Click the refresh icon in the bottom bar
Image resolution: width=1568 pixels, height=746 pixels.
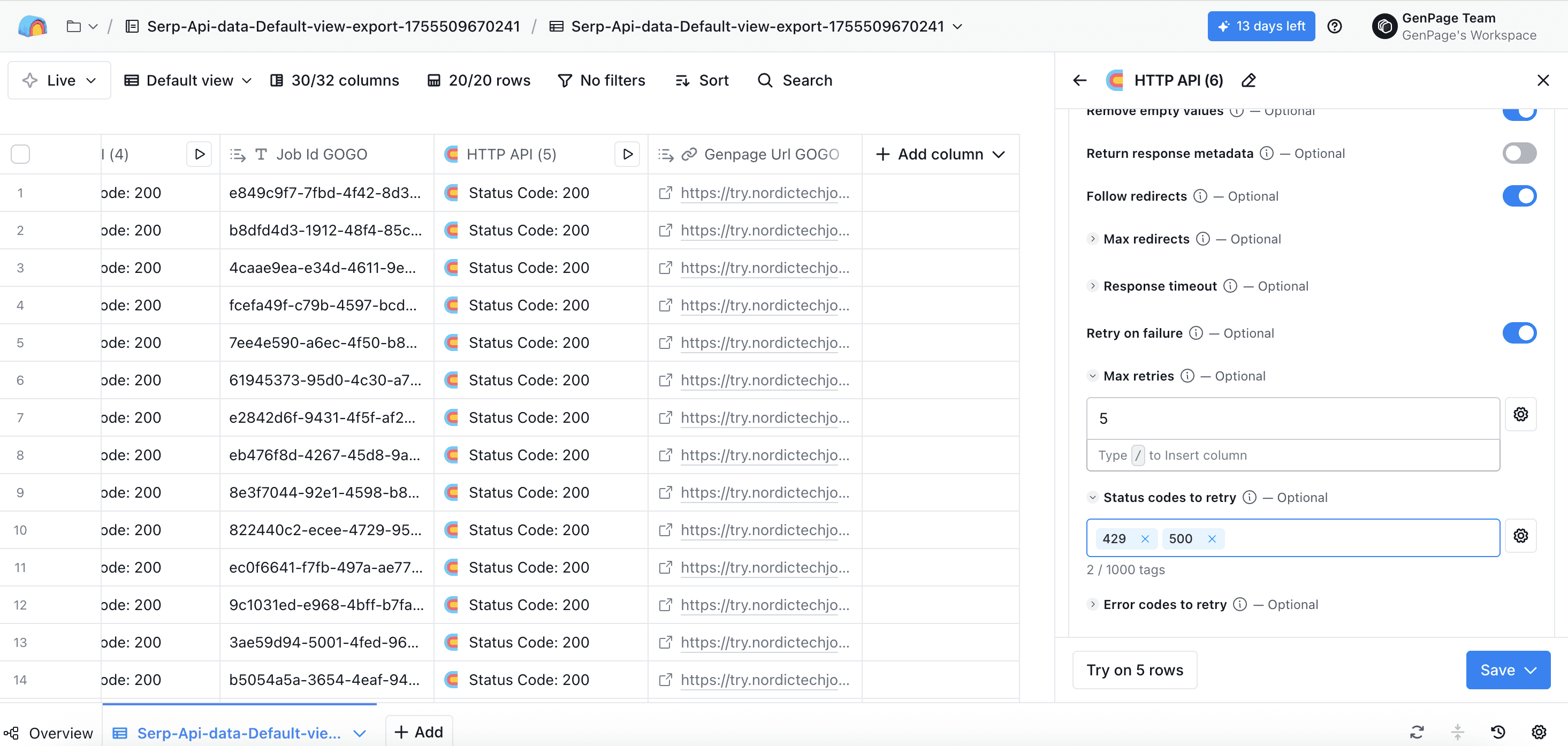tap(1417, 732)
